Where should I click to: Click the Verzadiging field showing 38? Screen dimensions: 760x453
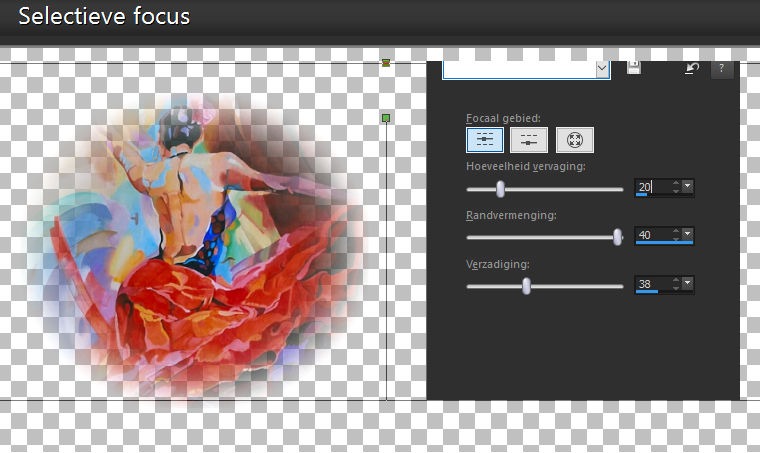(652, 284)
